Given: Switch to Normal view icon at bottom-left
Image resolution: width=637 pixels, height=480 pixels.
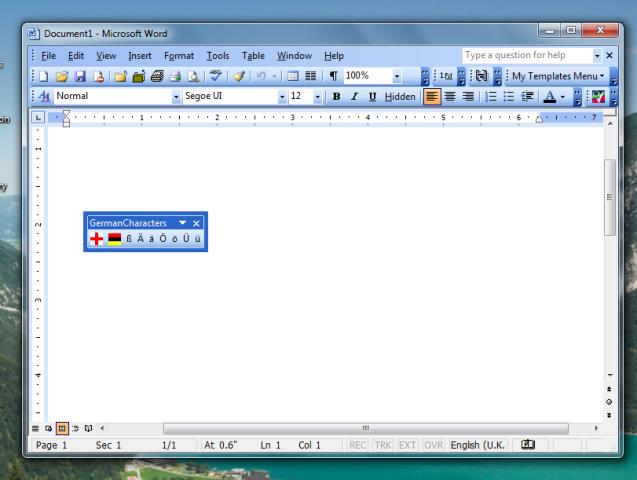Looking at the screenshot, I should coord(35,428).
